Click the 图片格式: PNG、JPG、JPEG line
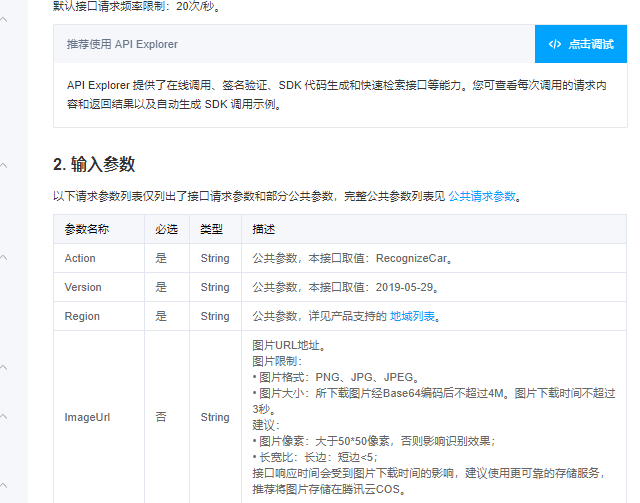The width and height of the screenshot is (640, 503). (336, 377)
